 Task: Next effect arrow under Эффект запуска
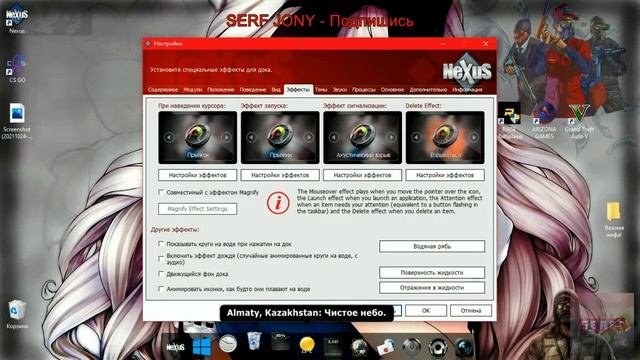[x=309, y=137]
